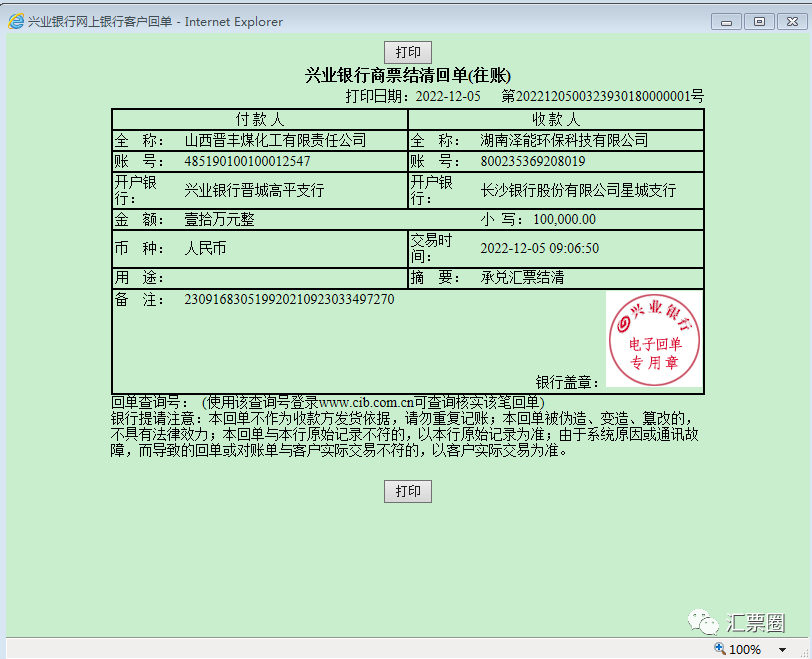Click the 用途 field label
Screen dimensions: 812x659
[x=139, y=278]
